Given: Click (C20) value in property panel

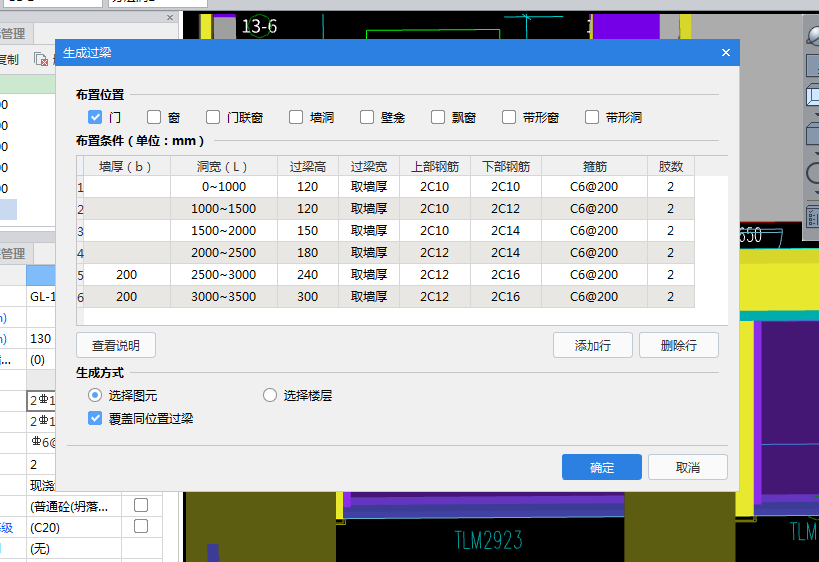Looking at the screenshot, I should [45, 528].
